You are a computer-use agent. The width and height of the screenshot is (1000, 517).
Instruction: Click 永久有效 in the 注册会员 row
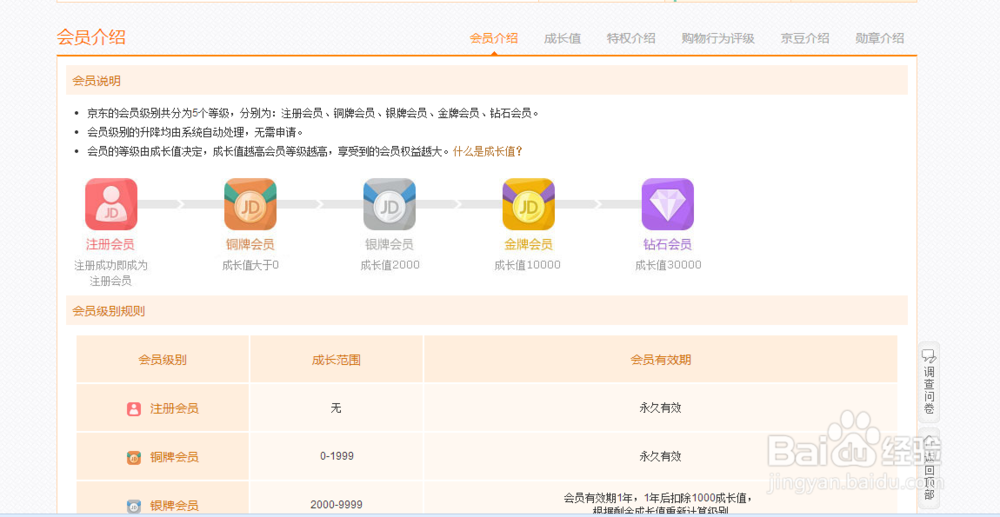(x=660, y=408)
